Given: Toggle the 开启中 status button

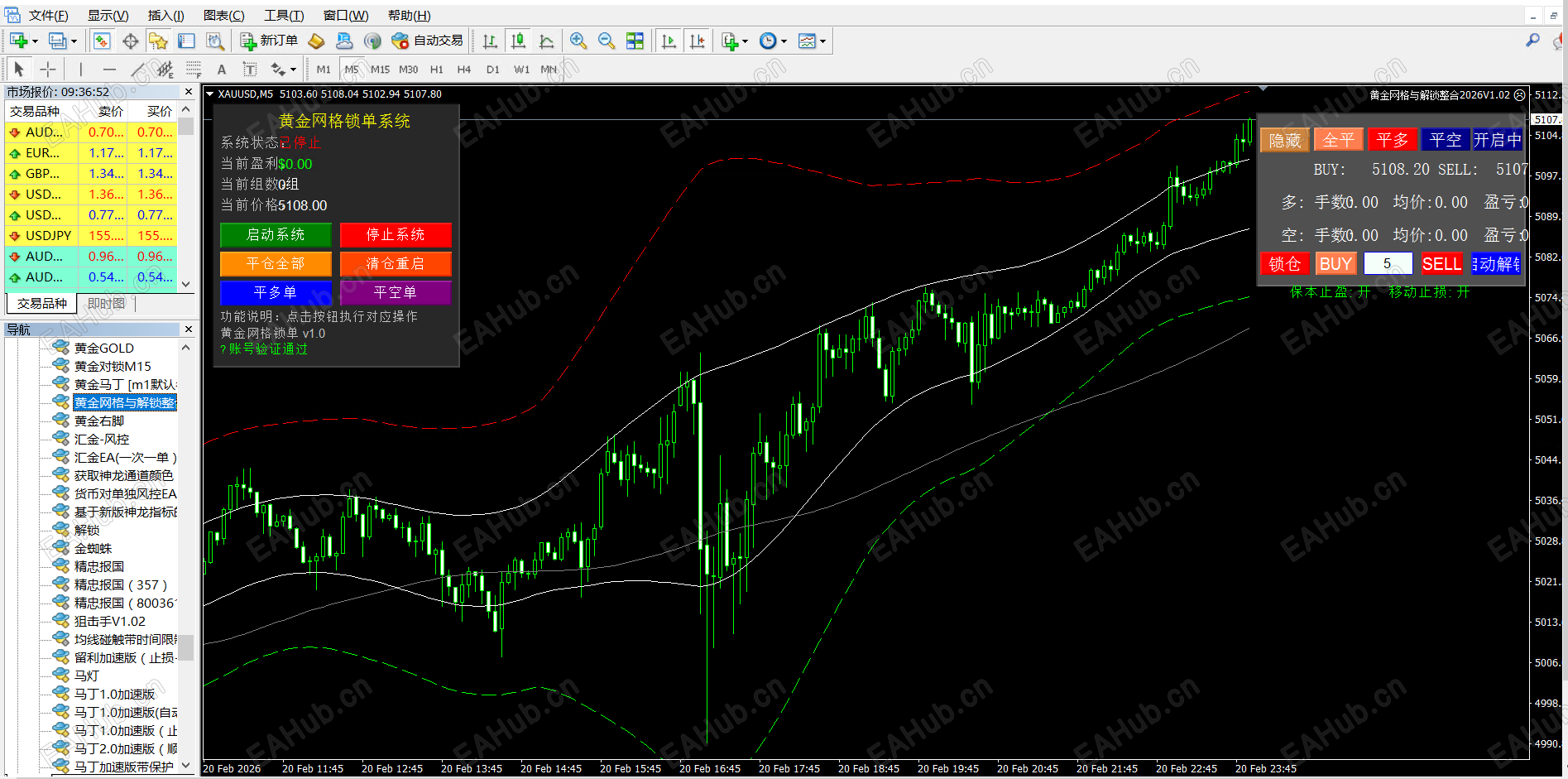Looking at the screenshot, I should pos(1497,140).
